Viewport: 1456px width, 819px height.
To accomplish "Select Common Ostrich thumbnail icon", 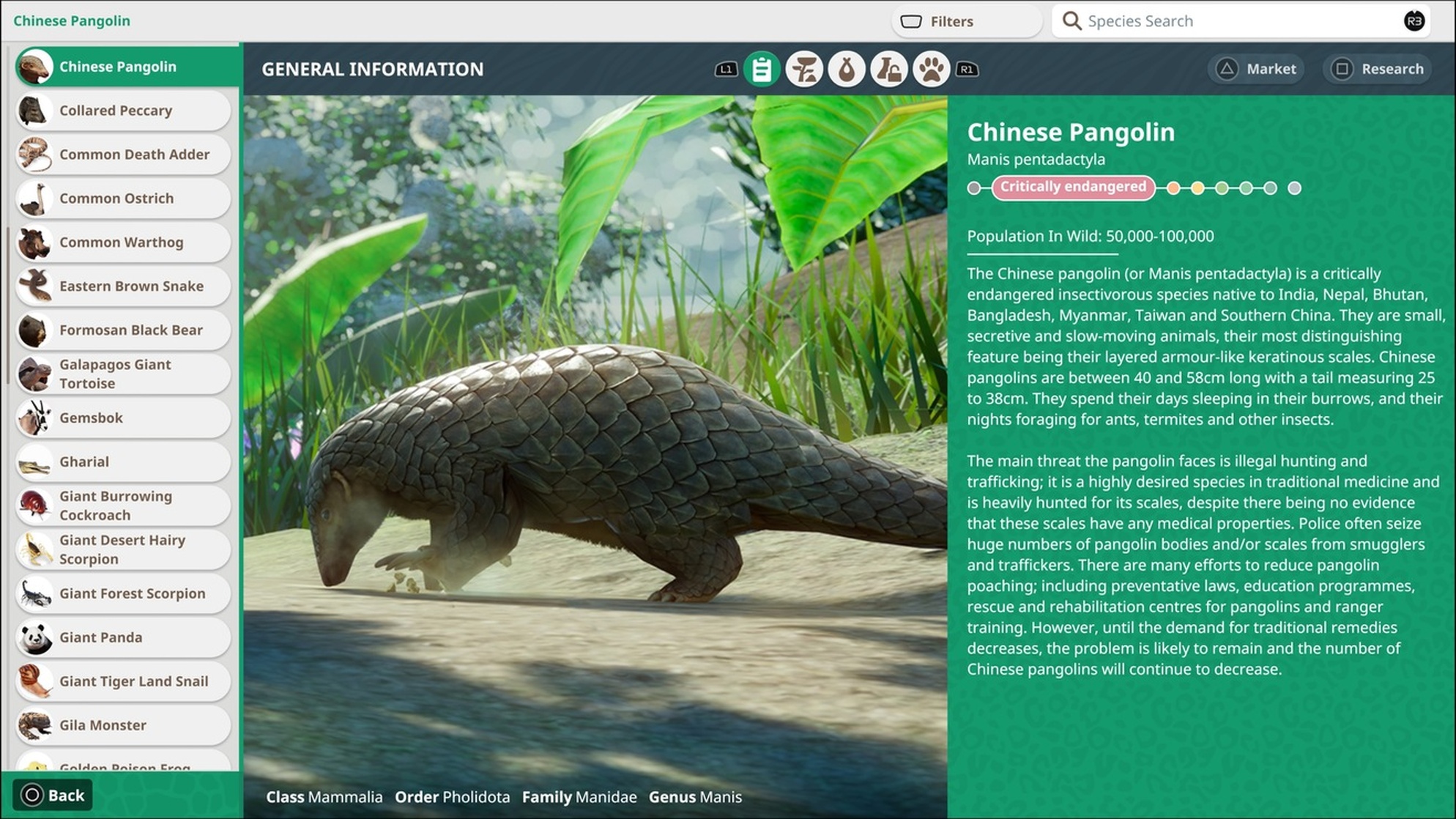I will (34, 199).
